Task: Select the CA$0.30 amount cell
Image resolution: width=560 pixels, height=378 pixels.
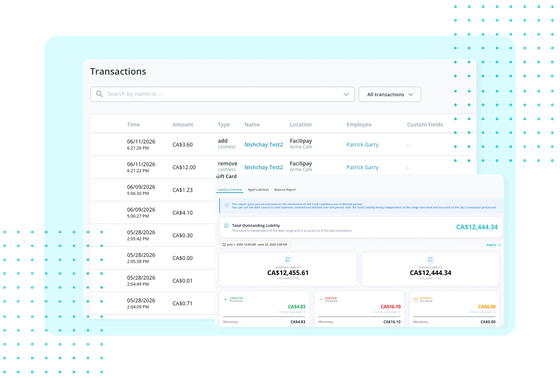Action: [x=182, y=235]
